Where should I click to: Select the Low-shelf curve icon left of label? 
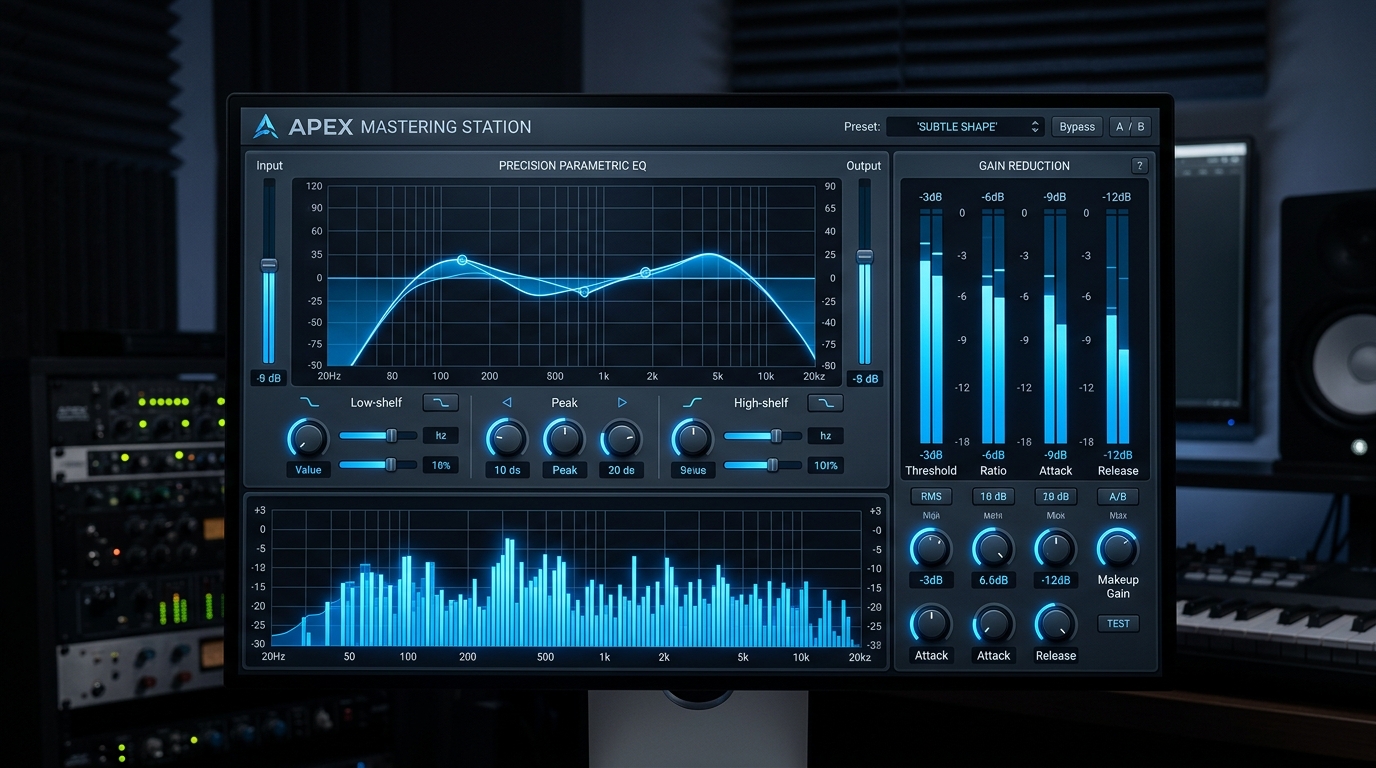tap(310, 402)
